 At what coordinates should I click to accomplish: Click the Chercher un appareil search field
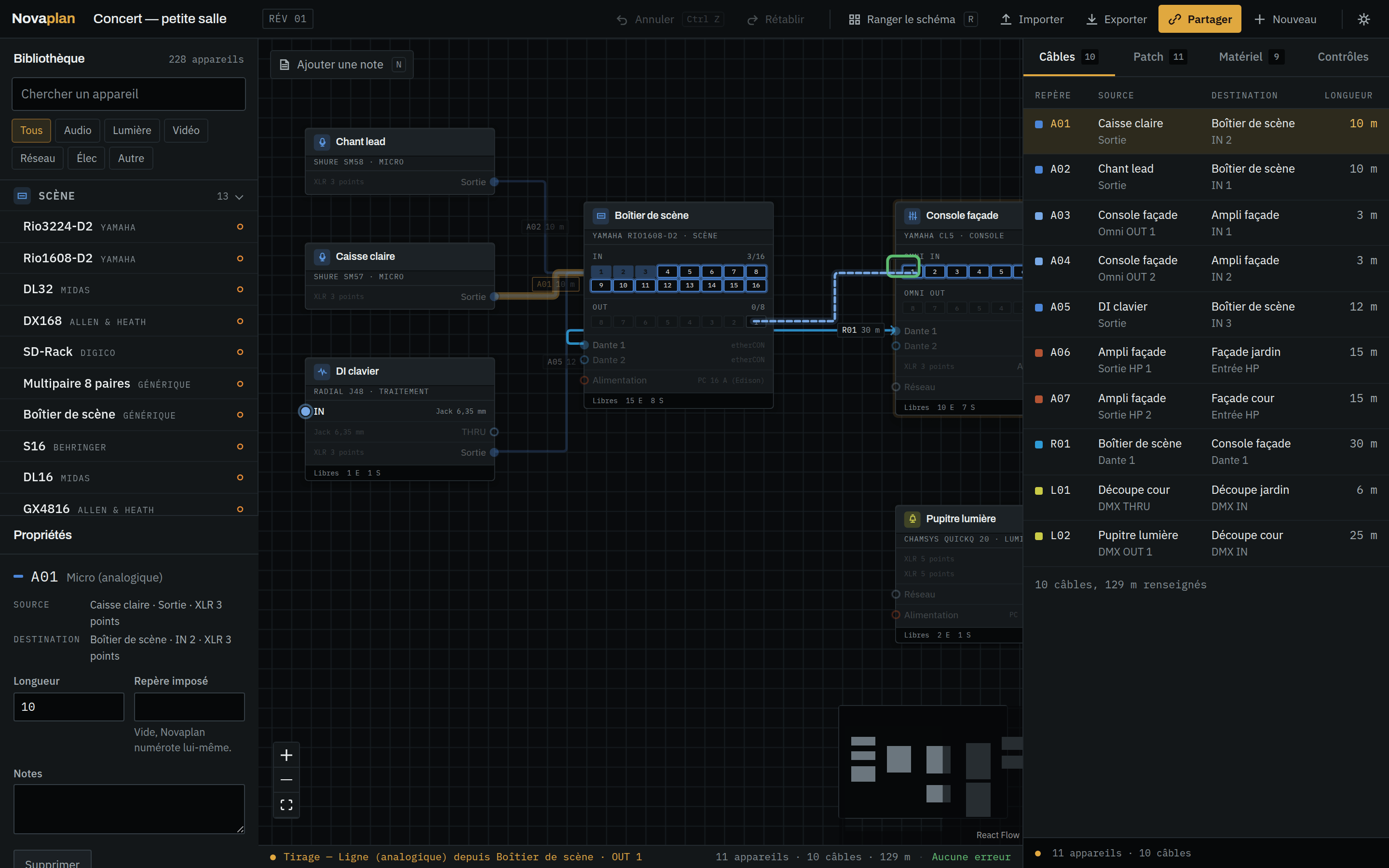129,94
